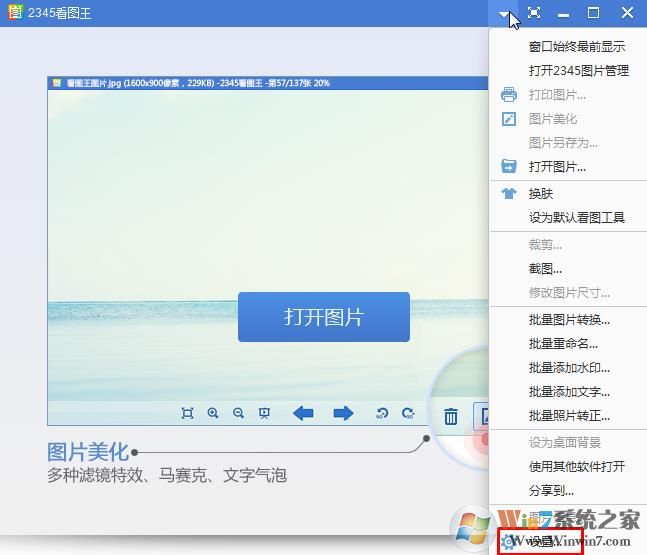Select 打开2345图片管理 from menu
The height and width of the screenshot is (555, 647).
click(578, 70)
